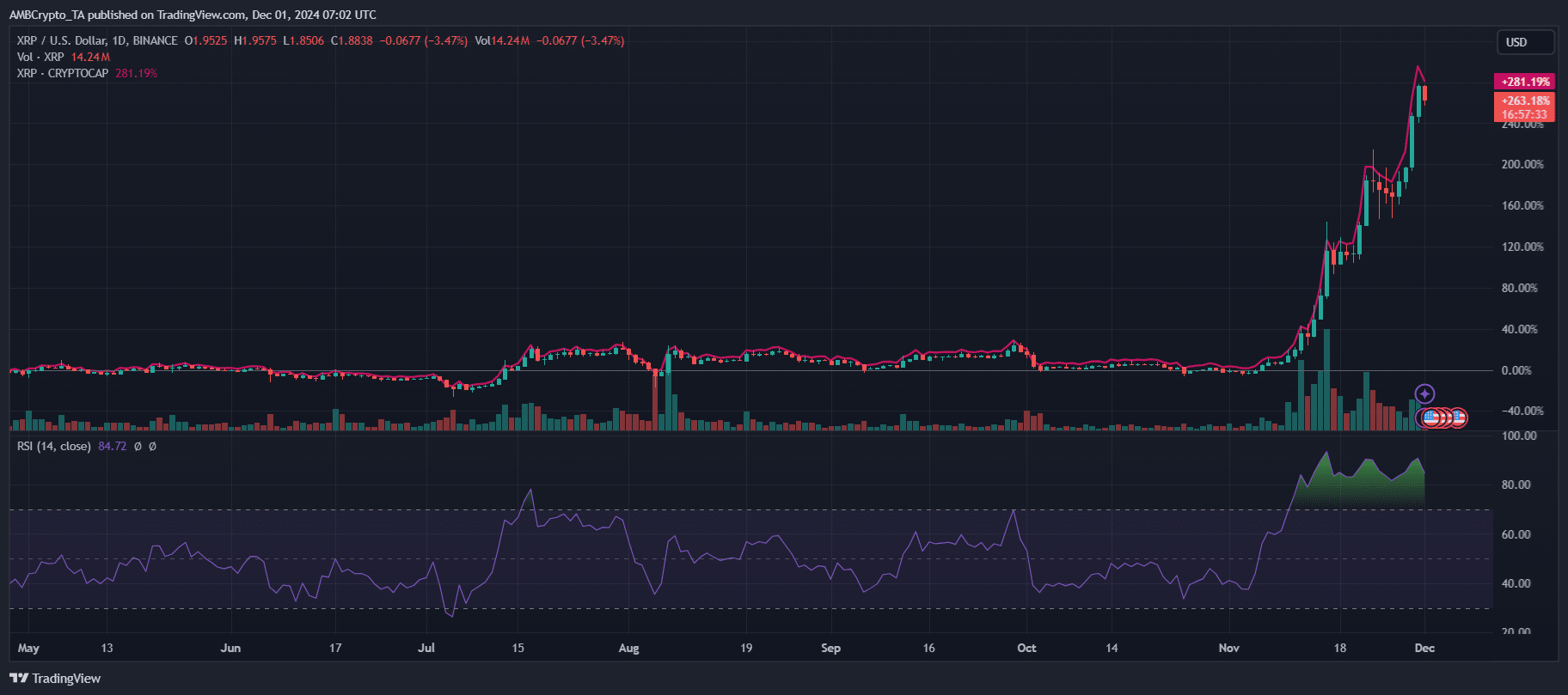Click the Dec date on time axis

click(1424, 648)
